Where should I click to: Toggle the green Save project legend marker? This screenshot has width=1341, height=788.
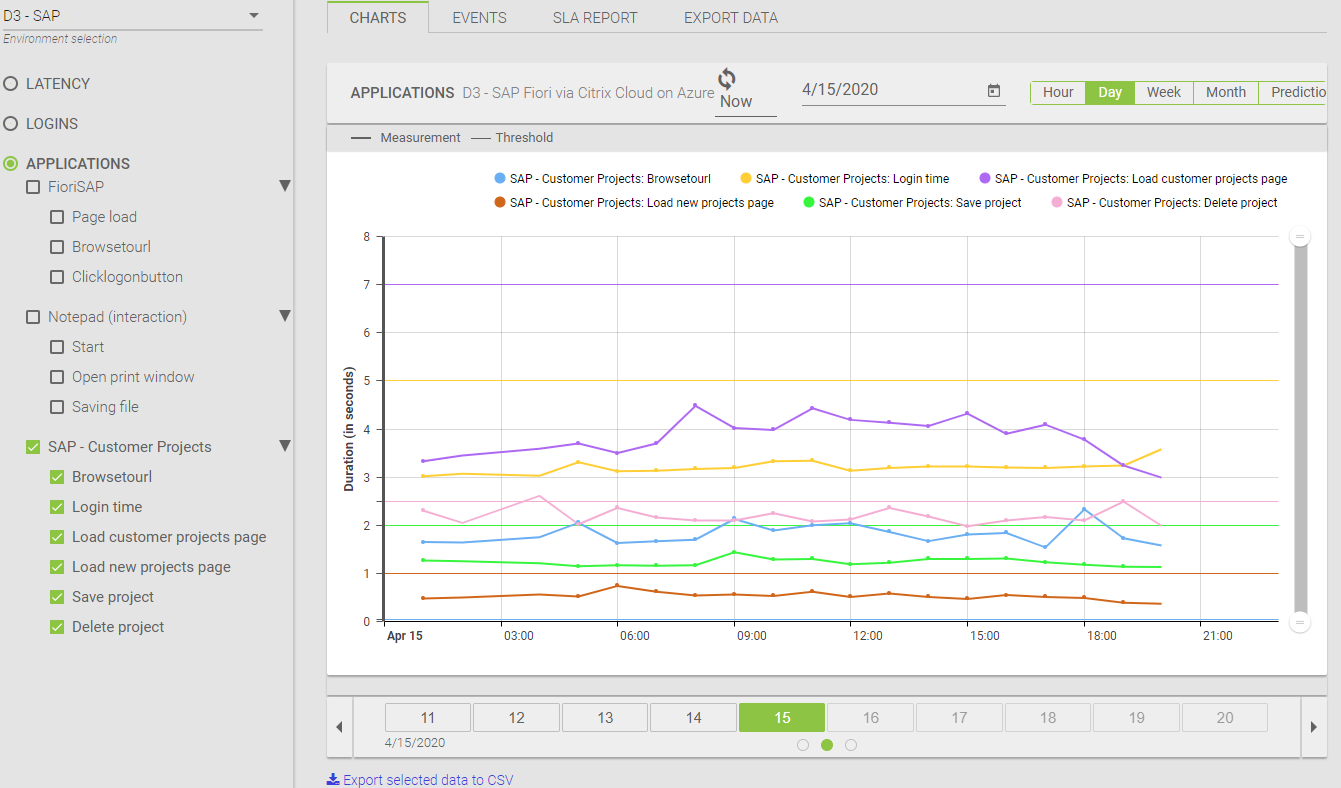pos(809,202)
